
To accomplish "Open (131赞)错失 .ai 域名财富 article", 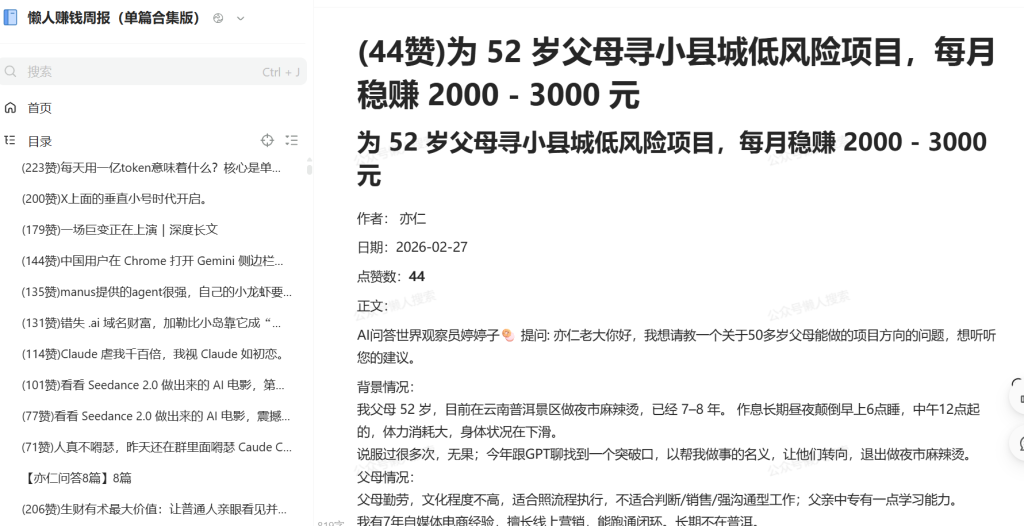I will click(152, 323).
